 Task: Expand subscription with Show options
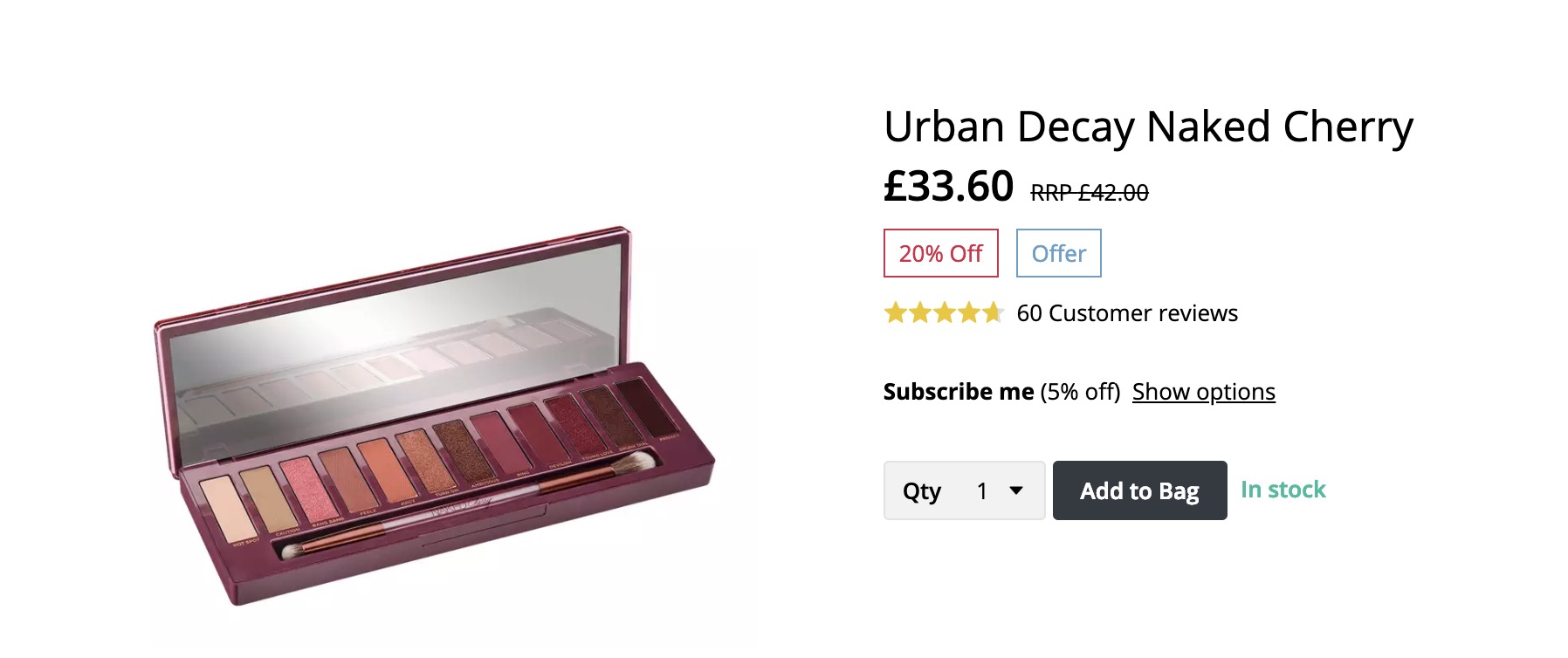[x=1203, y=392]
